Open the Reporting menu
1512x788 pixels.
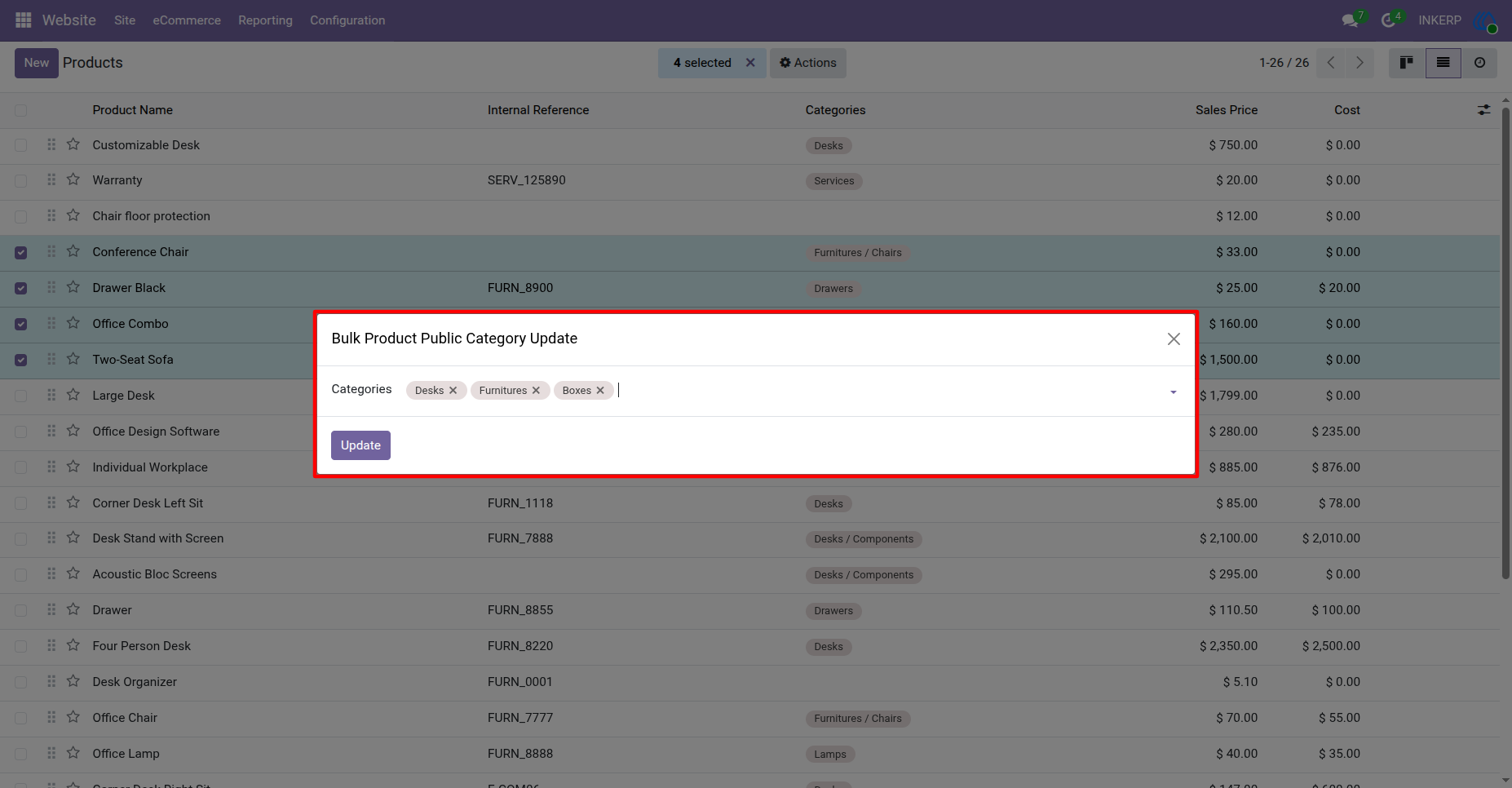click(265, 20)
